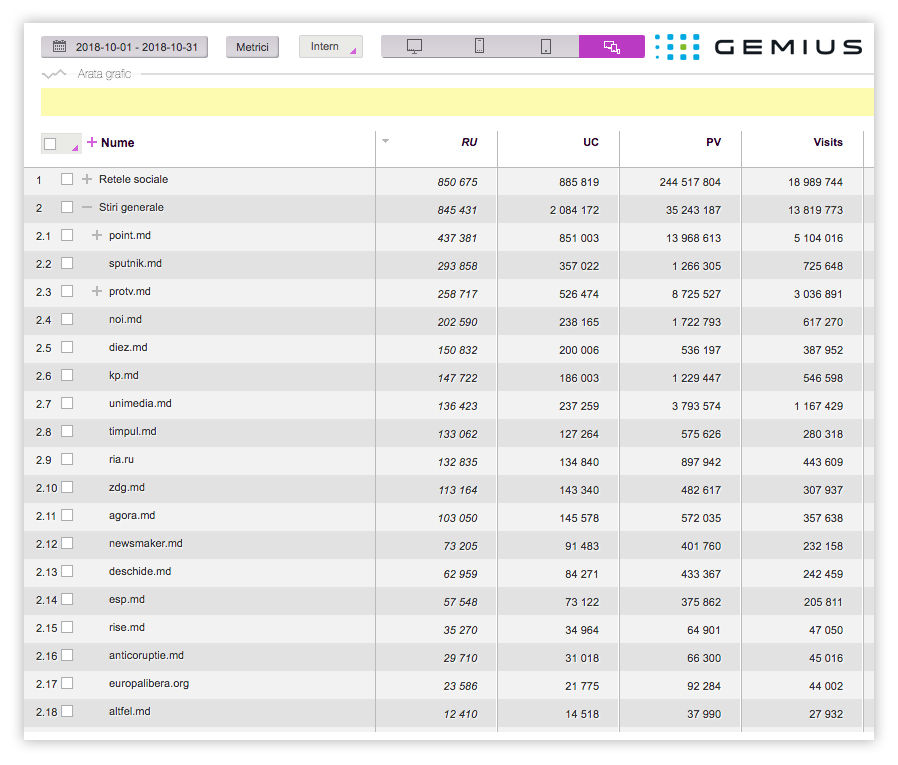
Task: Sort by the RU column header
Action: coord(469,142)
